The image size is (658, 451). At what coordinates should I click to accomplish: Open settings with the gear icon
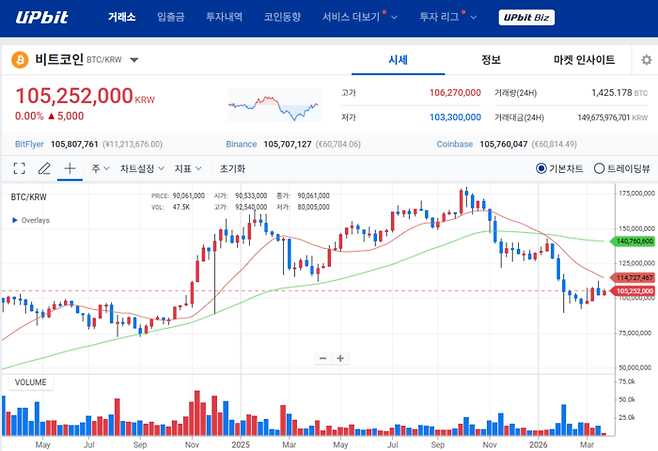tap(646, 60)
